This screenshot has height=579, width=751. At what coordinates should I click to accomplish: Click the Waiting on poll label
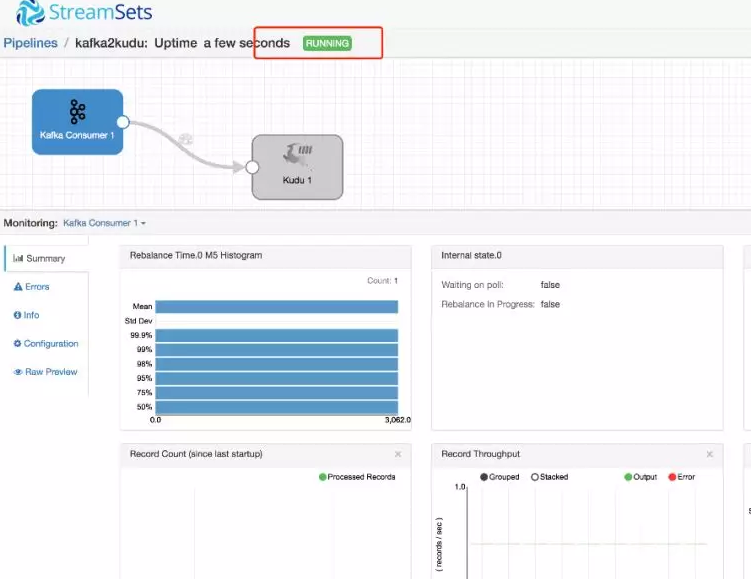coord(472,285)
